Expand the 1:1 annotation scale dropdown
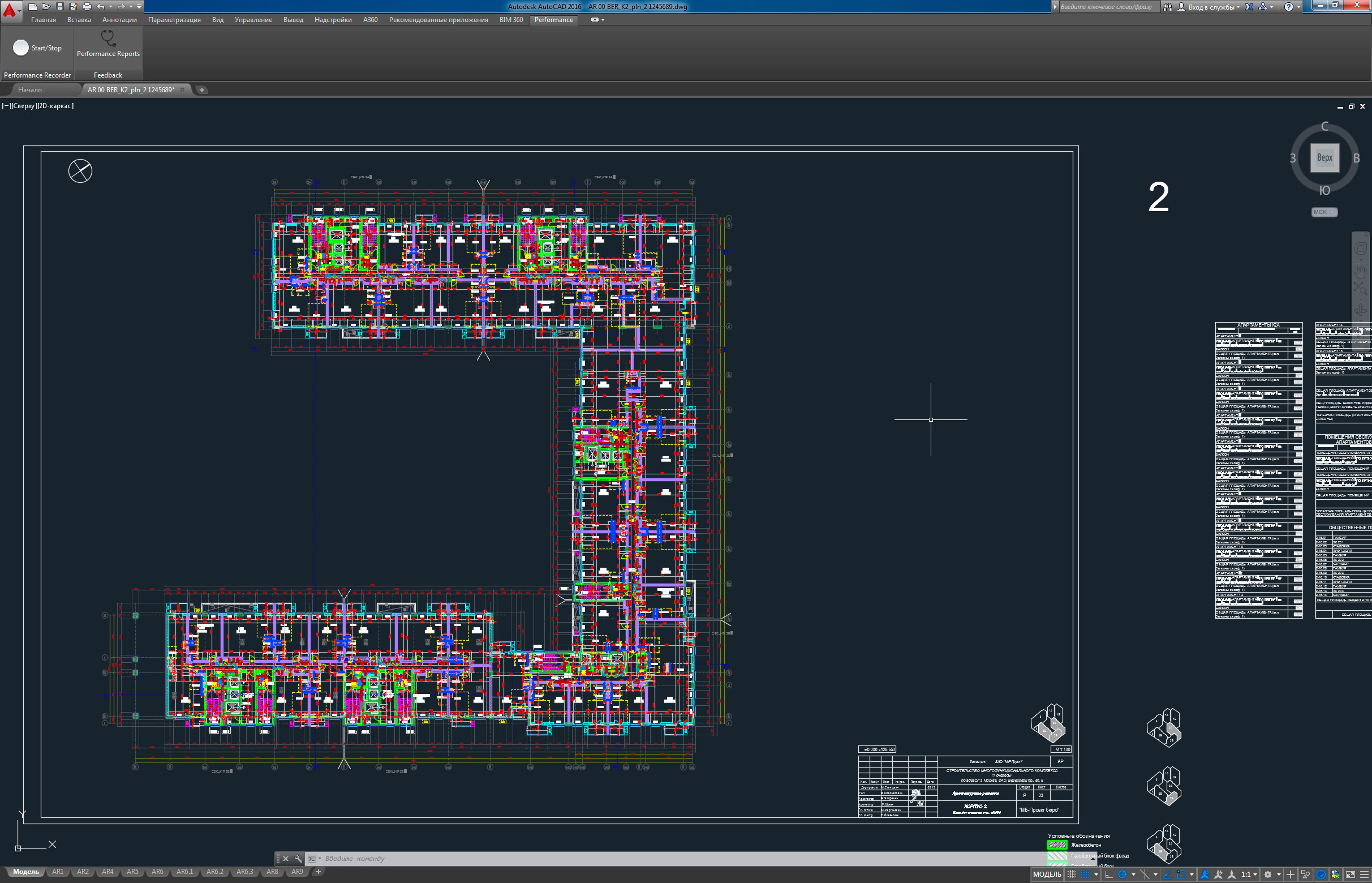The height and width of the screenshot is (883, 1372). 1255,875
